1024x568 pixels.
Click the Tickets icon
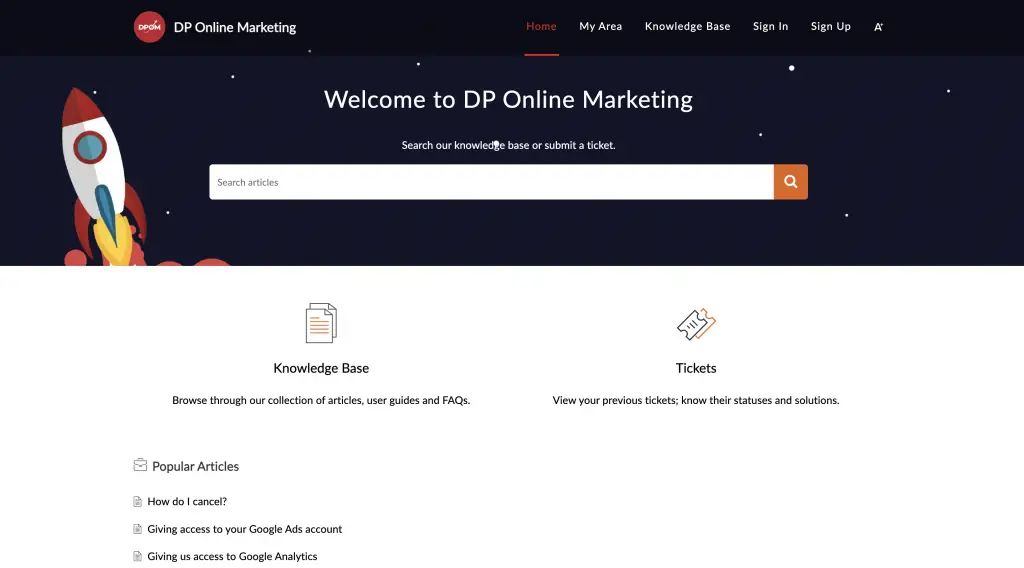coord(696,324)
